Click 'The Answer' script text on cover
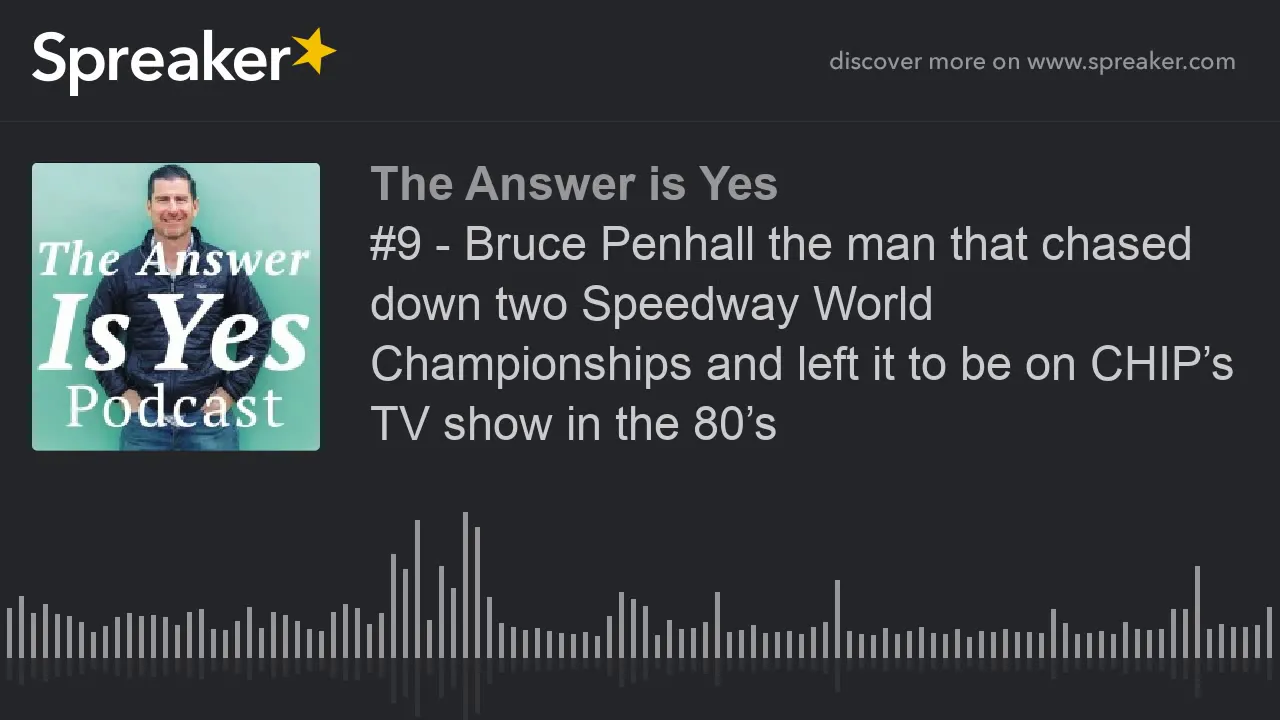The height and width of the screenshot is (720, 1280). (x=174, y=260)
